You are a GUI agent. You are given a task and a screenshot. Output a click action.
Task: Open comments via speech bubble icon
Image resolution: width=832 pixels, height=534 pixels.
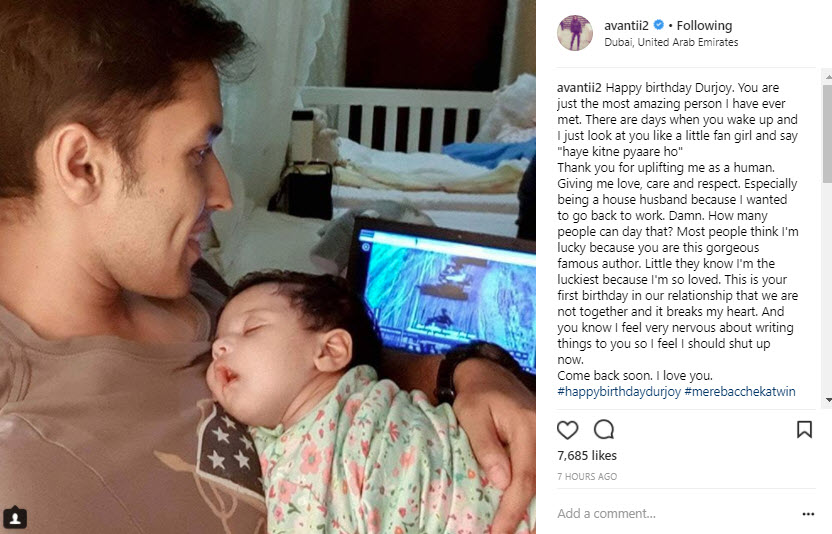pyautogui.click(x=604, y=429)
